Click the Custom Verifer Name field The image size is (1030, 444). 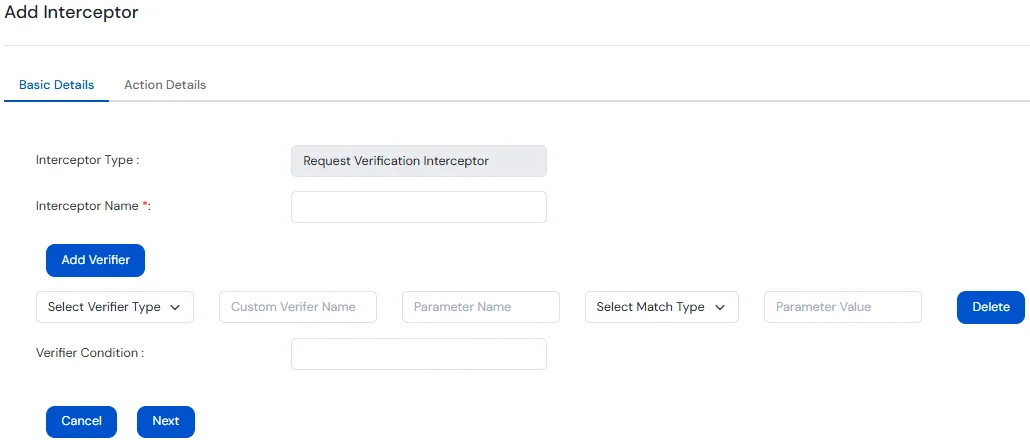click(298, 307)
